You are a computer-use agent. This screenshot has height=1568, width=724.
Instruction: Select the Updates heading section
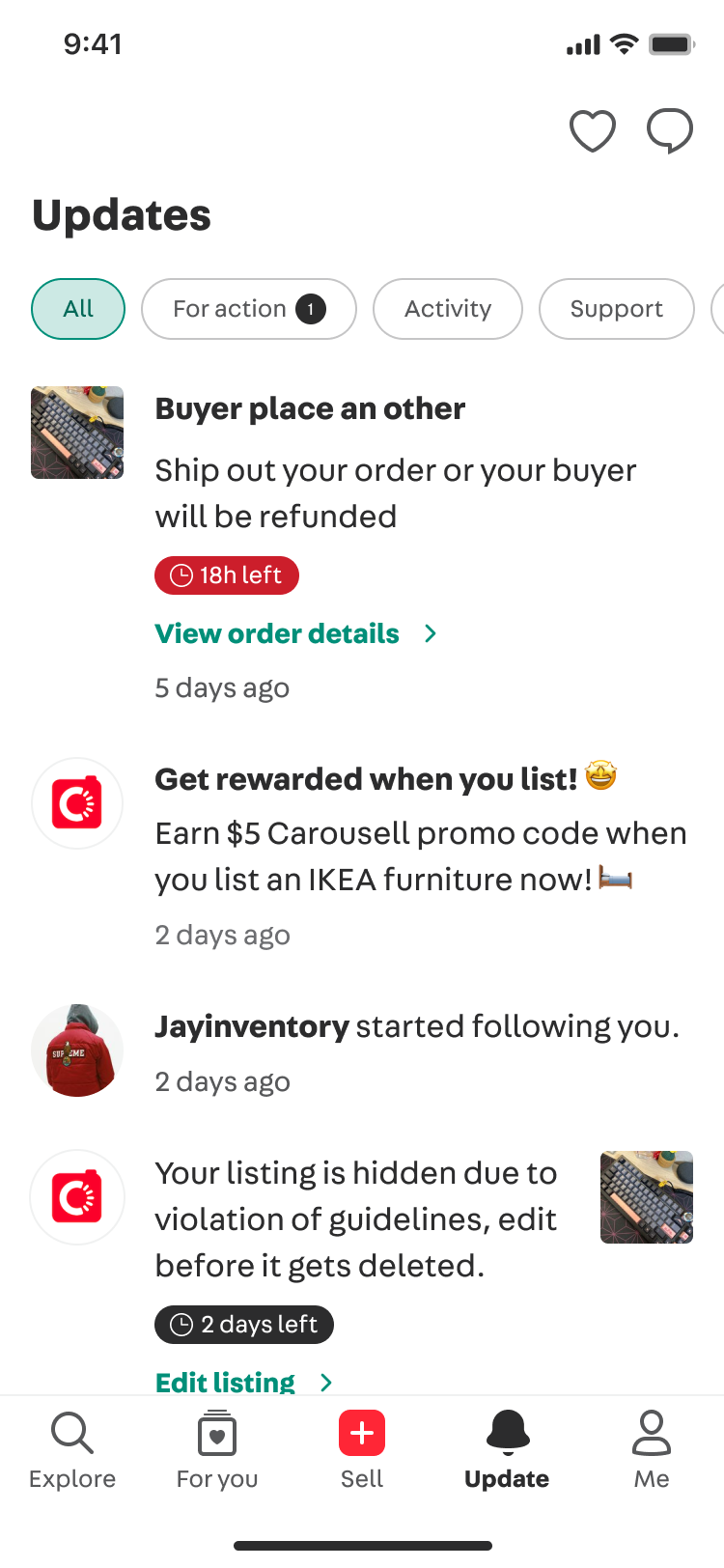(x=122, y=214)
